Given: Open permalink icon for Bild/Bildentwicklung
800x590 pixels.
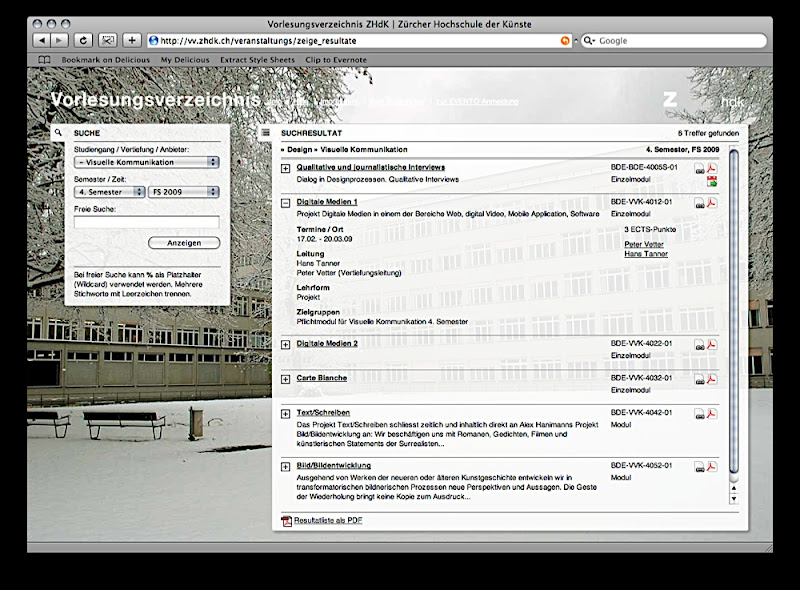Looking at the screenshot, I should [x=699, y=468].
